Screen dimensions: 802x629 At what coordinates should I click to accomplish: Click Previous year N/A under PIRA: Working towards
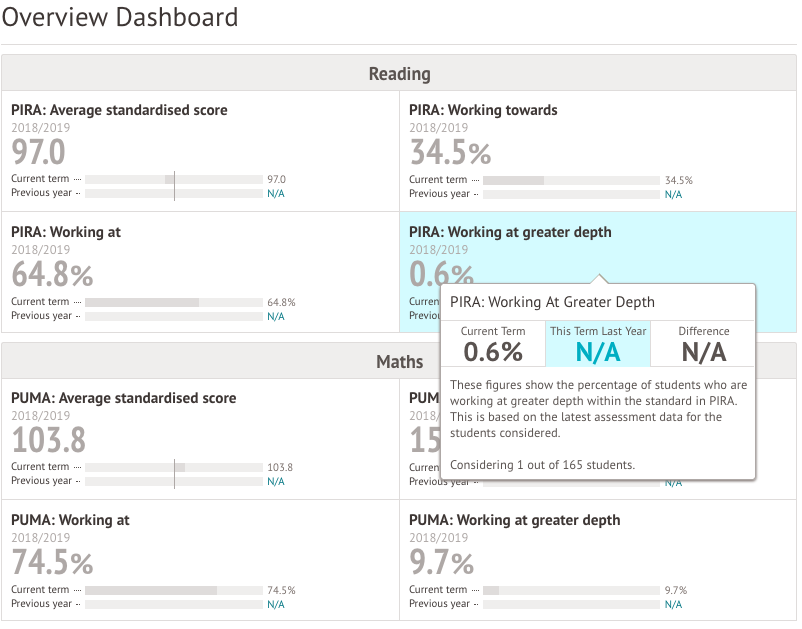coord(673,194)
